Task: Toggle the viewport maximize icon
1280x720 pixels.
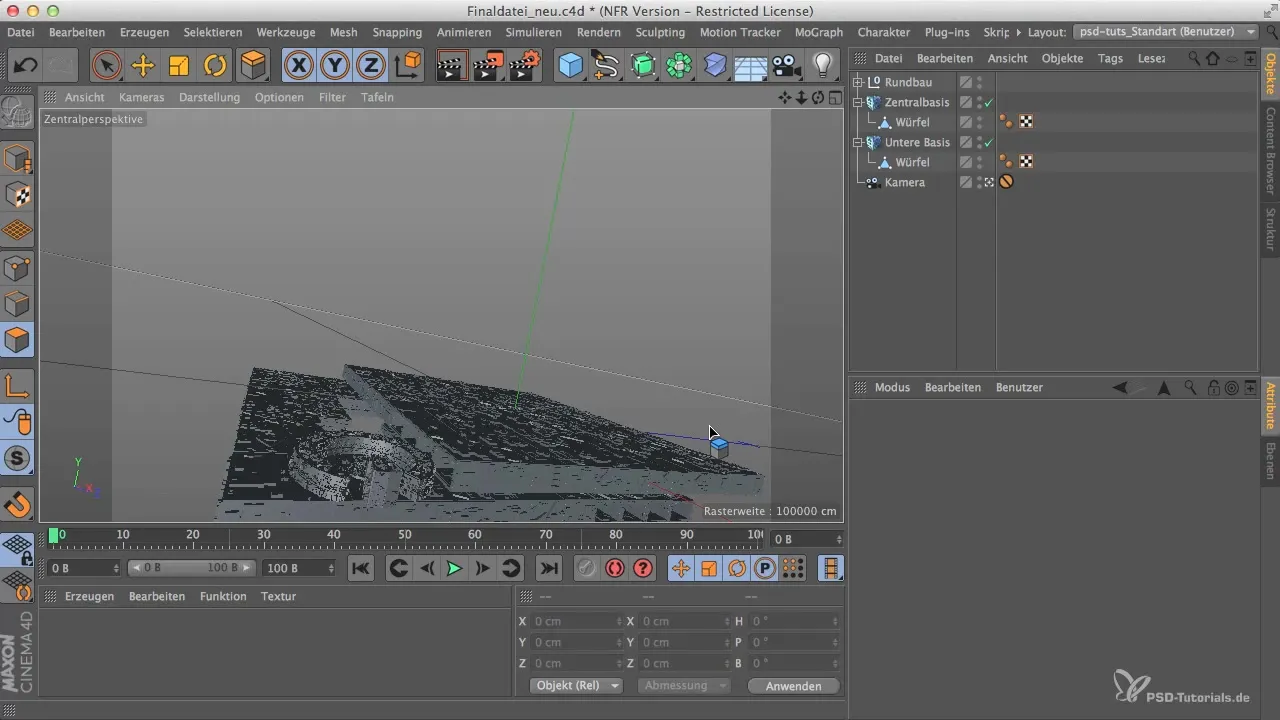Action: (x=835, y=97)
